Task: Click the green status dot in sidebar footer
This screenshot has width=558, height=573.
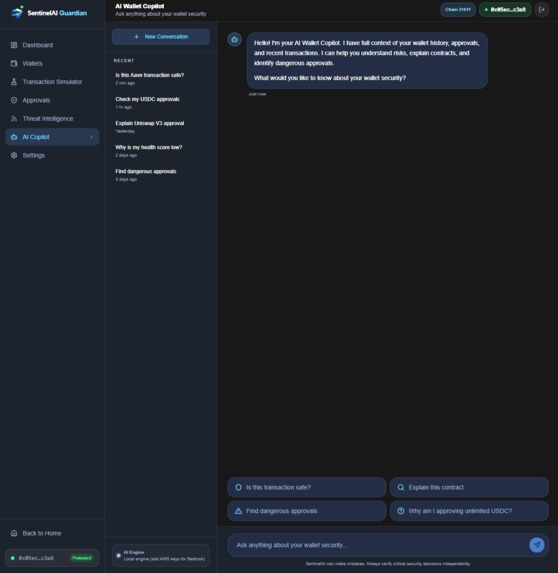Action: click(12, 558)
